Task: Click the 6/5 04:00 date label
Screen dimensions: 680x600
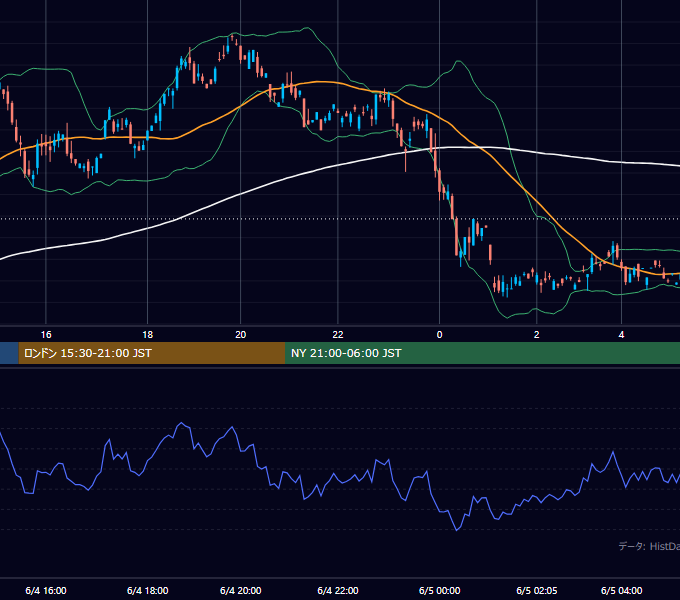Action: pos(621,590)
